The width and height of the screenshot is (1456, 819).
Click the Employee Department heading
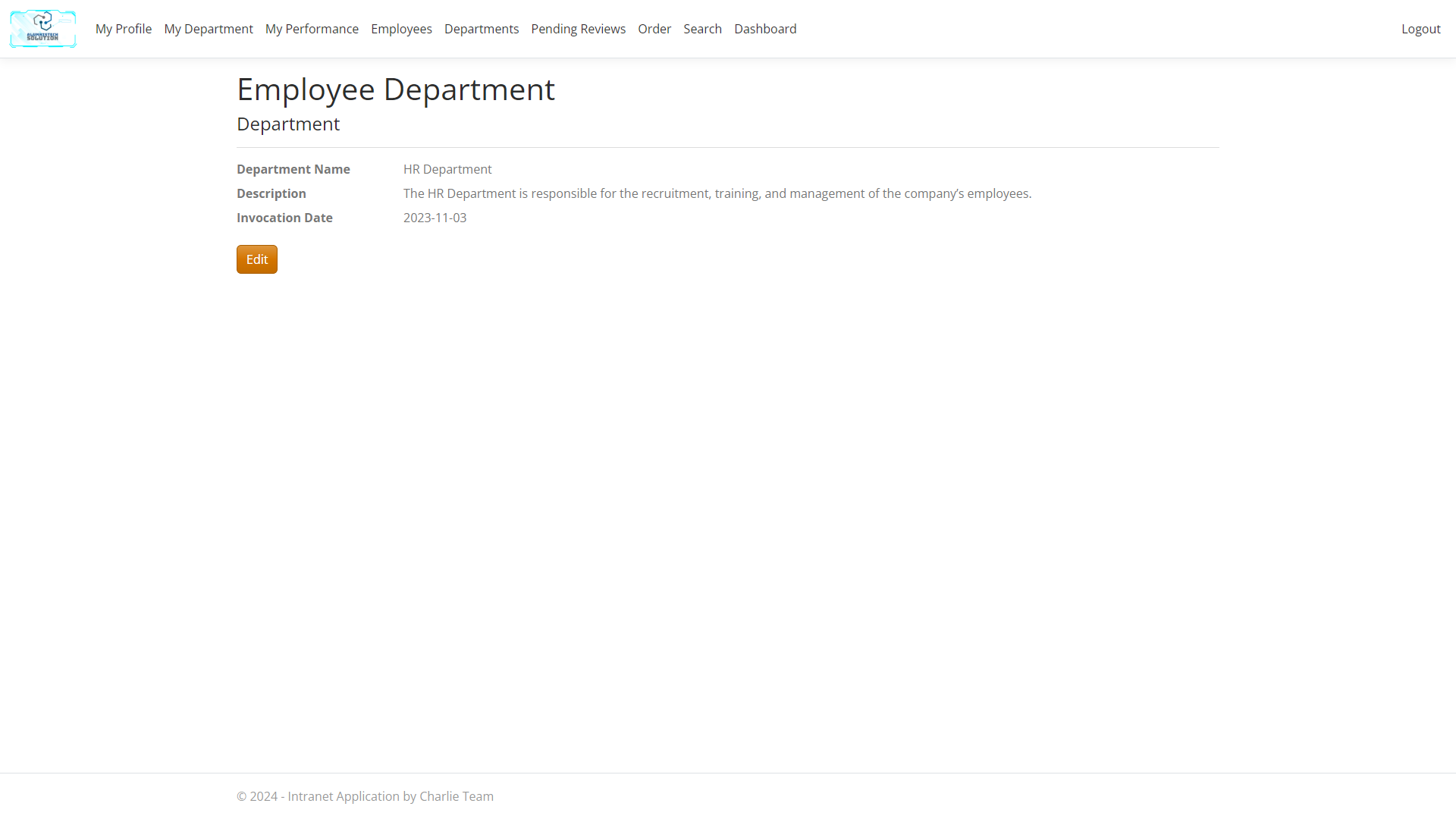click(396, 89)
